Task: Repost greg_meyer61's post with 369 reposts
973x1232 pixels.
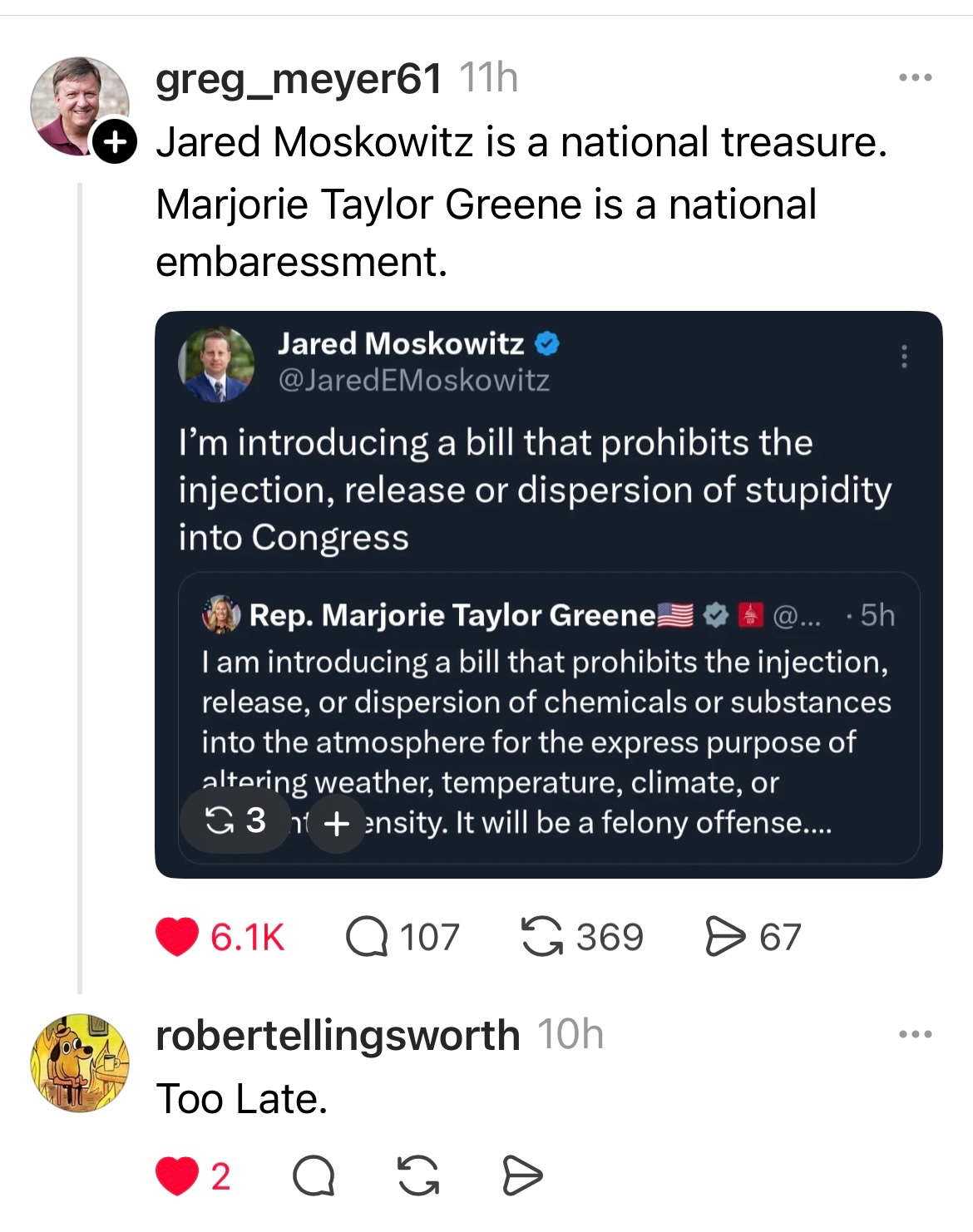Action: 541,937
